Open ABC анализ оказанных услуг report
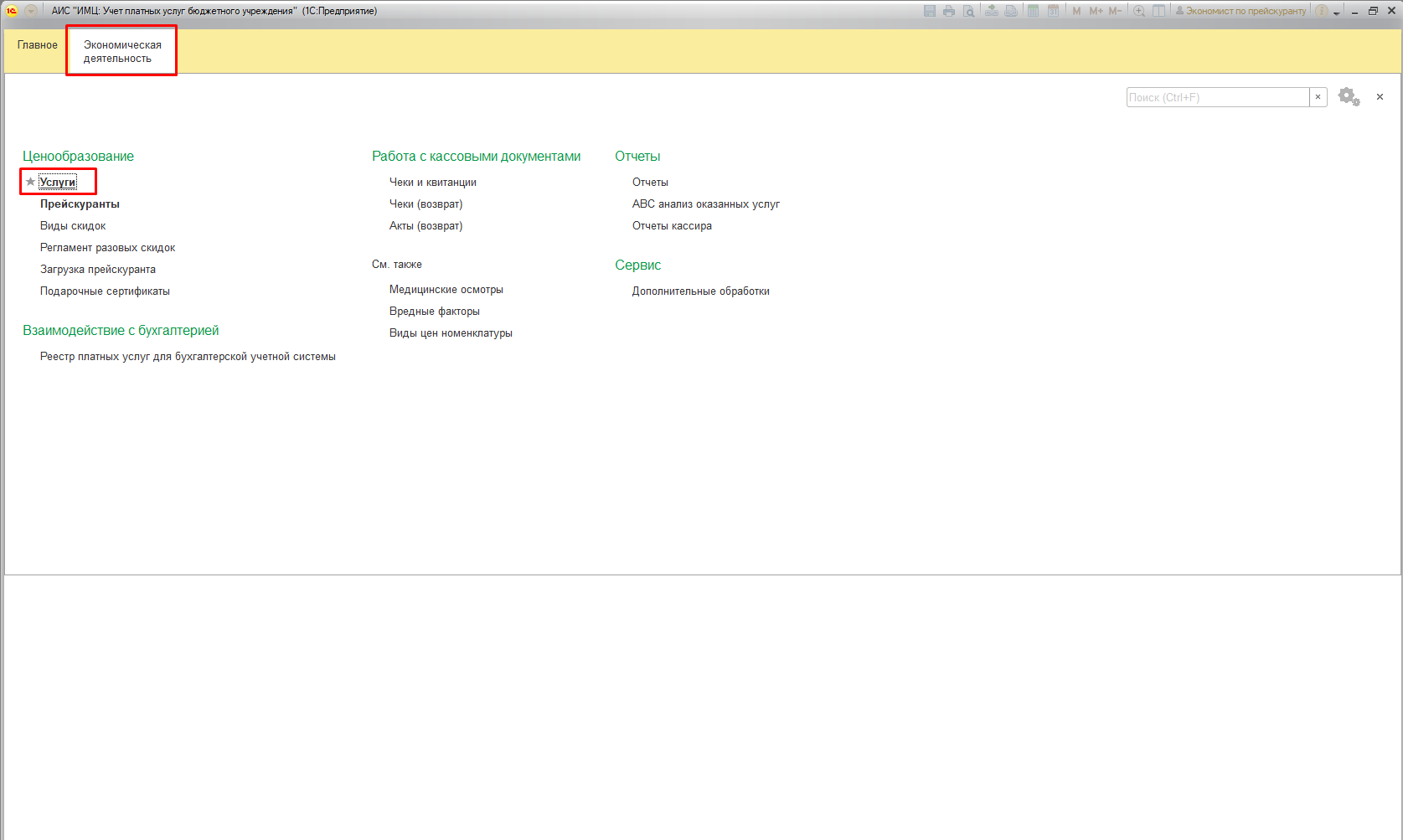 pyautogui.click(x=705, y=204)
